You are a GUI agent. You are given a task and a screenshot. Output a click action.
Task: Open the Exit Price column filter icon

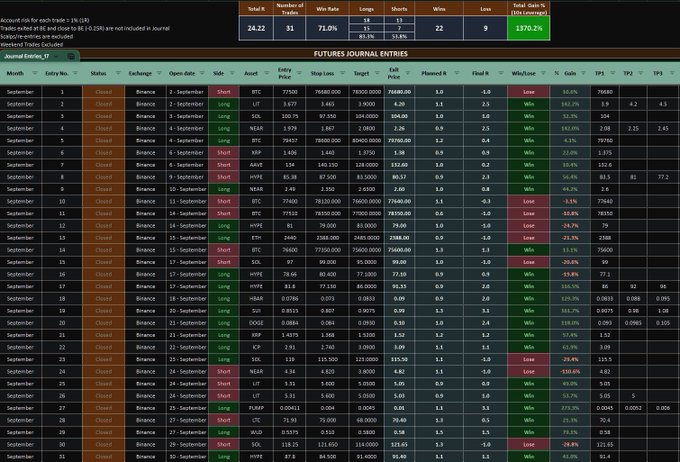[408, 73]
